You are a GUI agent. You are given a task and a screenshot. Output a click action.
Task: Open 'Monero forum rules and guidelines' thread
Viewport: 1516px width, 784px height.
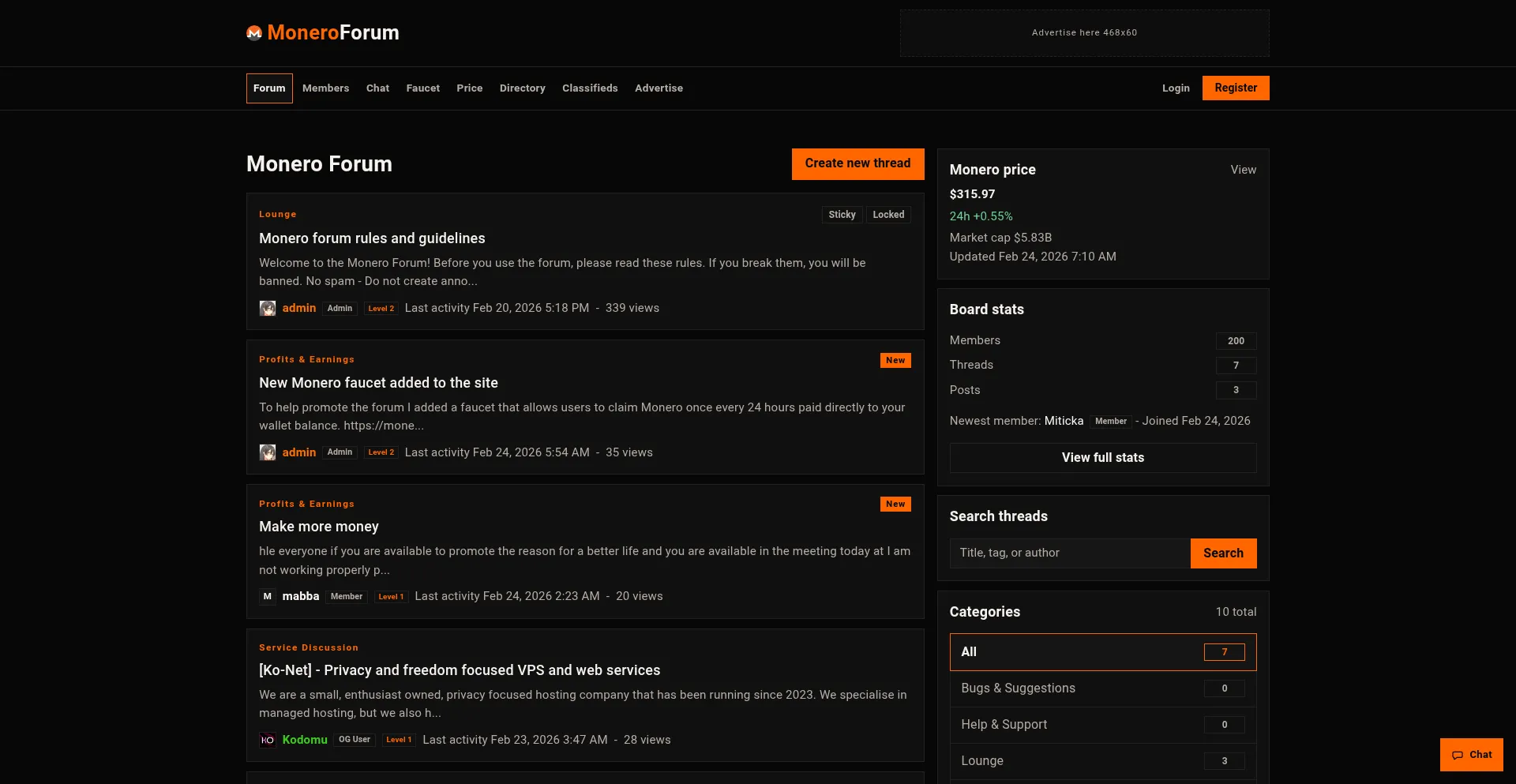372,238
